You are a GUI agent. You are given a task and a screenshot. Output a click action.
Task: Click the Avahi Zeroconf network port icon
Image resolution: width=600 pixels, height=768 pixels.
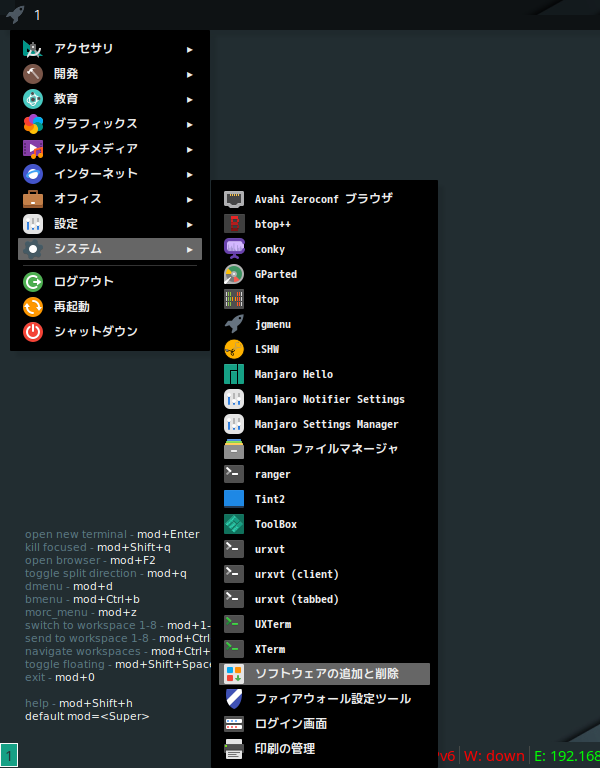[x=234, y=199]
